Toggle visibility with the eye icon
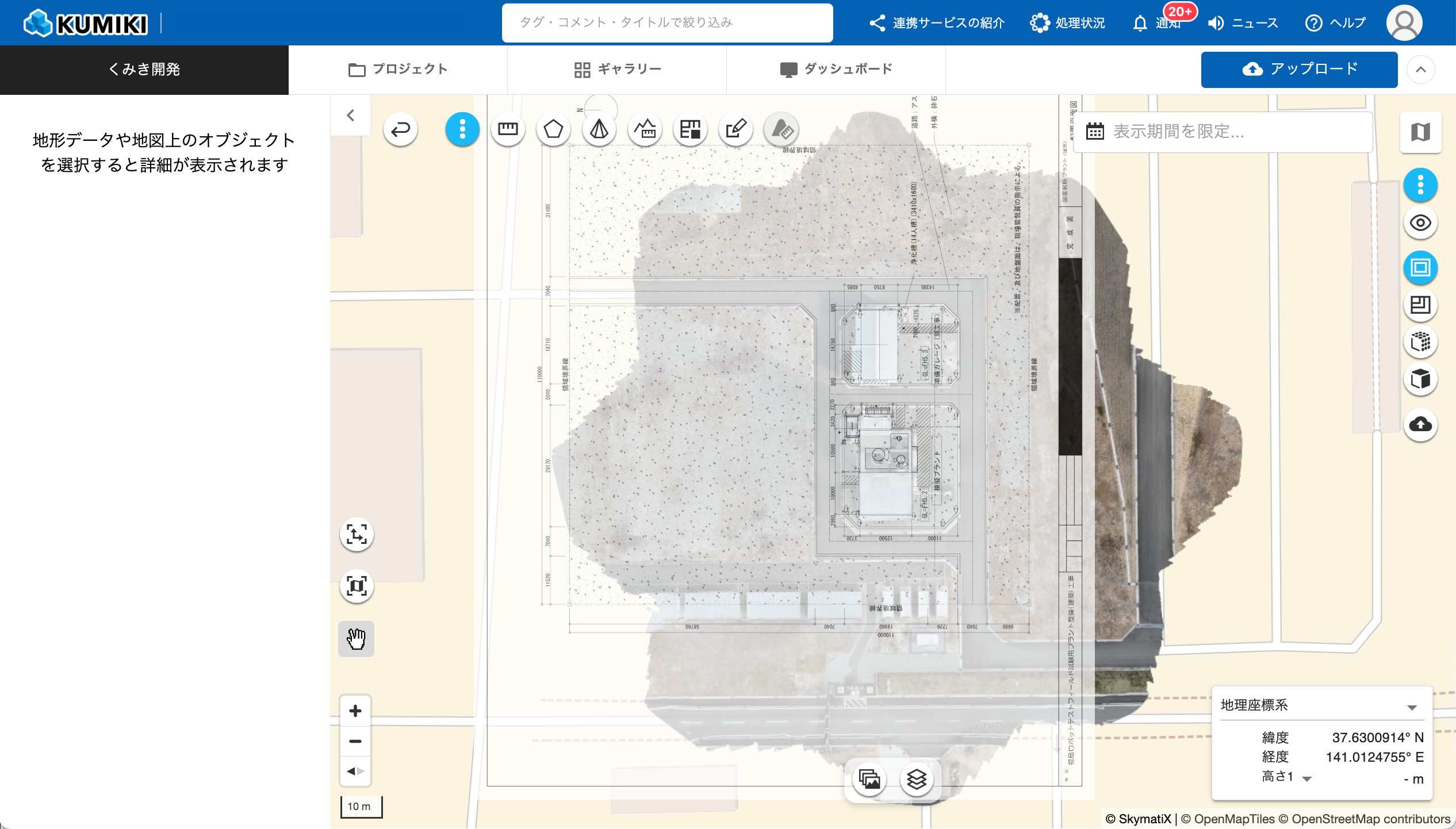This screenshot has width=1456, height=829. [x=1420, y=223]
